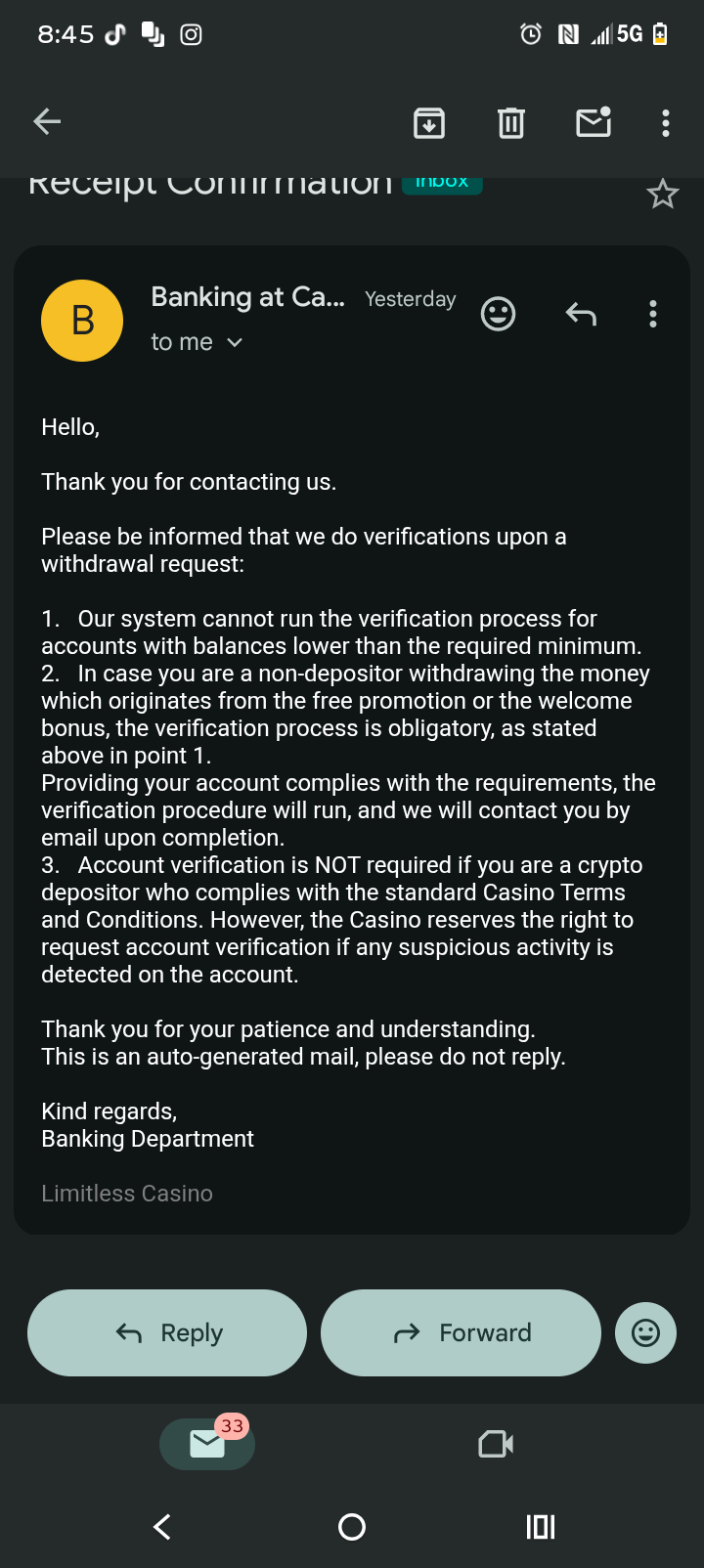This screenshot has height=1568, width=704.
Task: Tap the Inbox label tag
Action: point(442,184)
